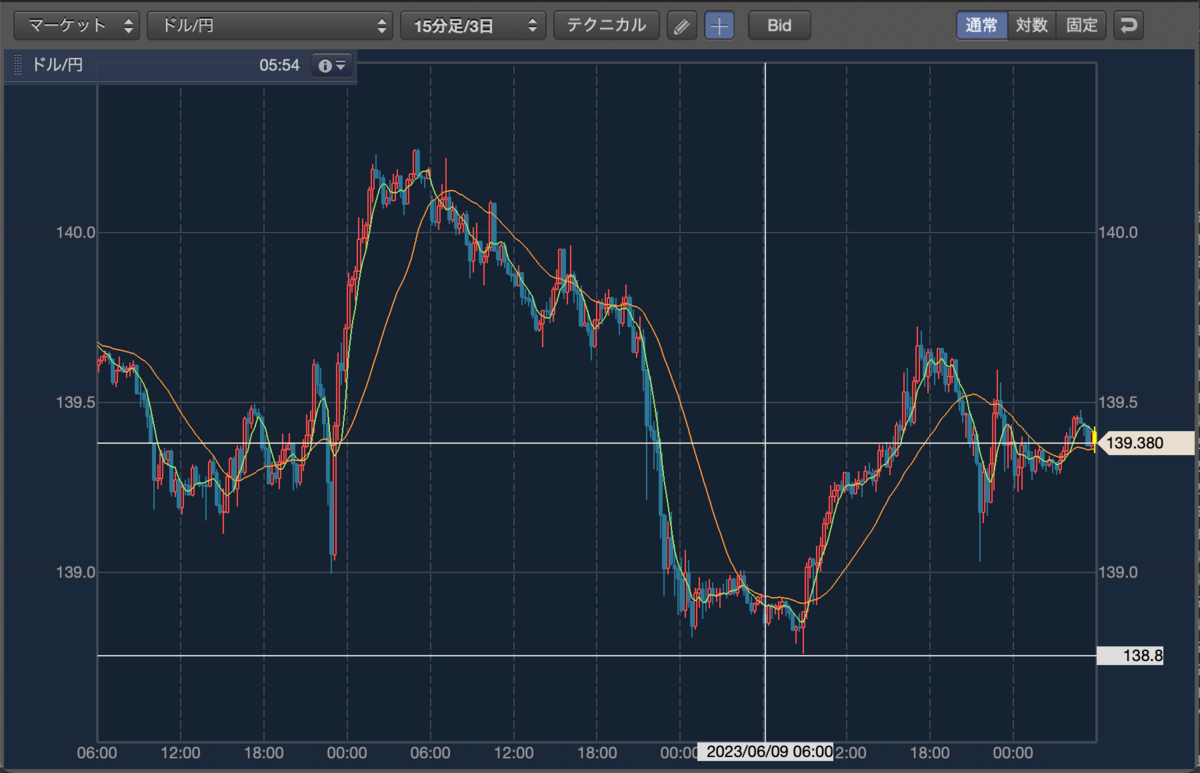1200x773 pixels.
Task: Click the yellow current price marker
Action: [1096, 440]
